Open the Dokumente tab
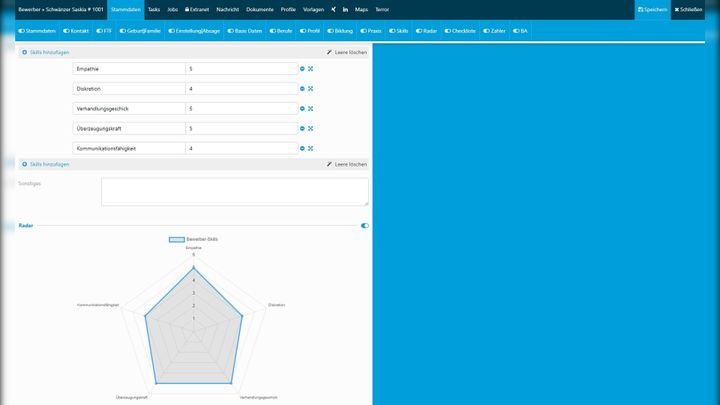The height and width of the screenshot is (405, 720). pyautogui.click(x=259, y=9)
